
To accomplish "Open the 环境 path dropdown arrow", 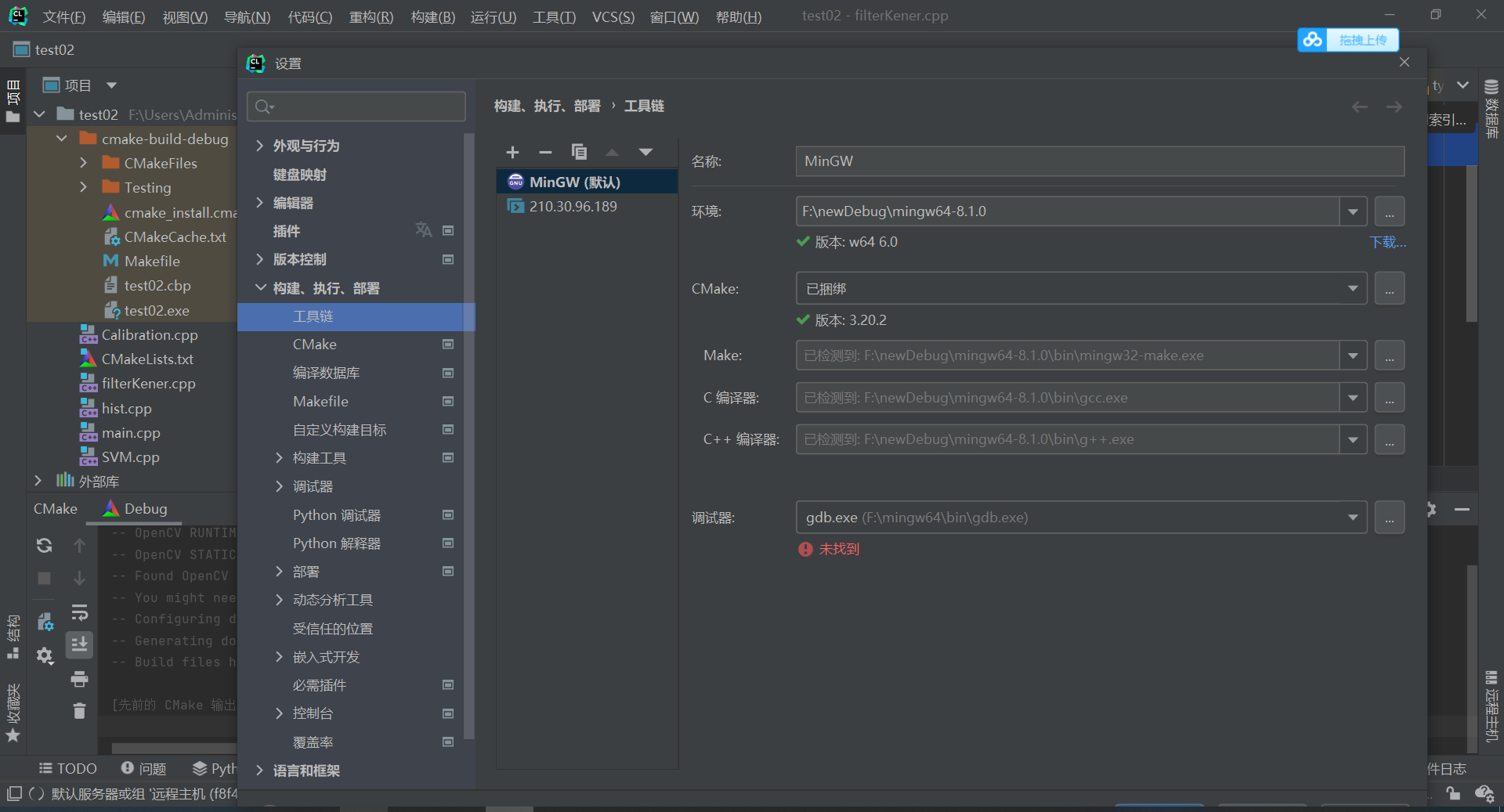I will pos(1353,211).
